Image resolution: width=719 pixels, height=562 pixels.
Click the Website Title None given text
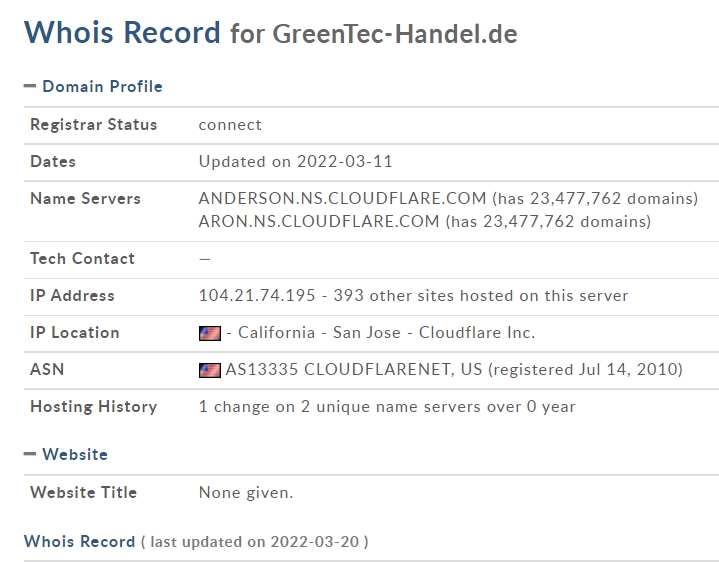246,492
